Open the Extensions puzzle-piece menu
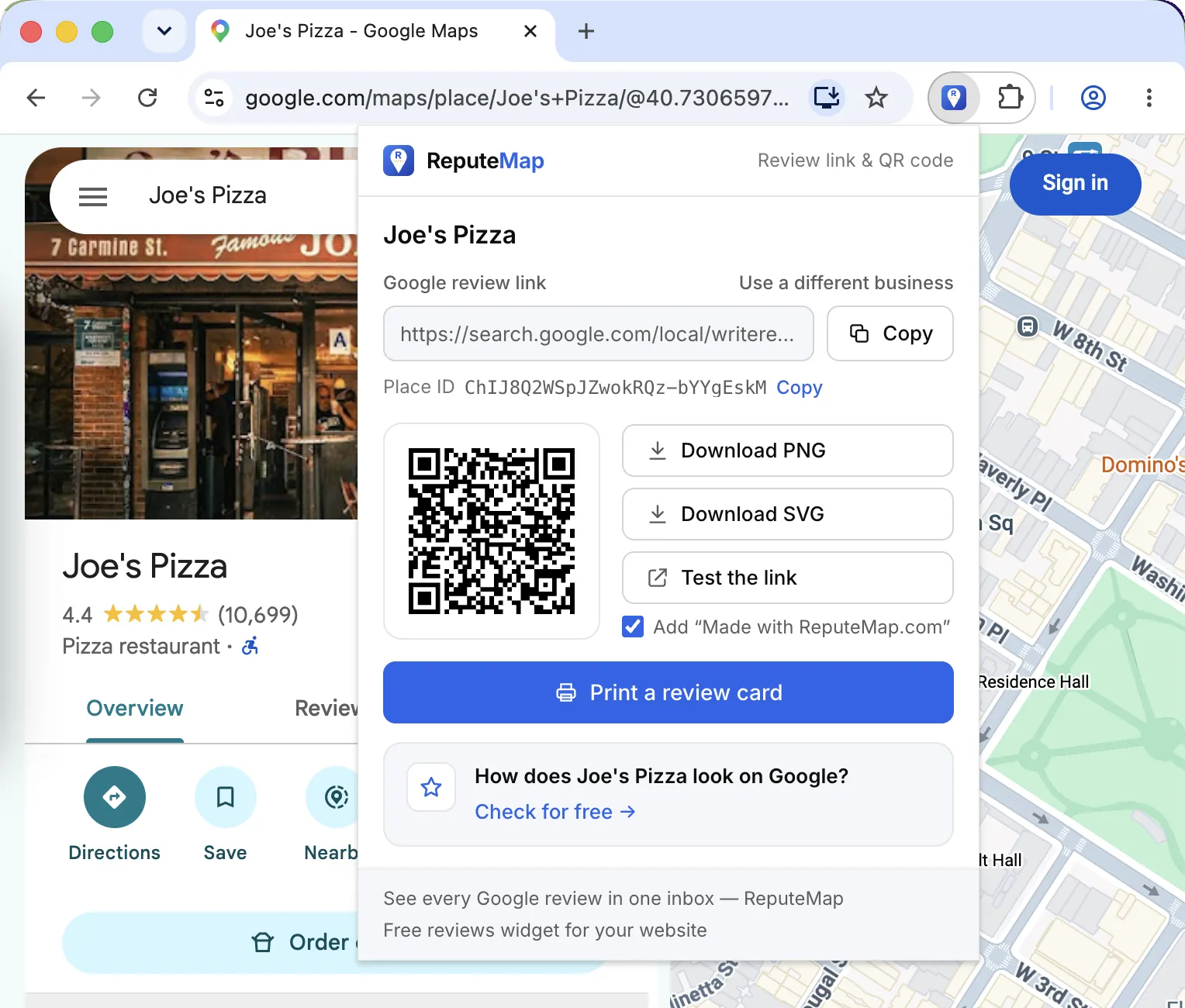 [x=1010, y=98]
